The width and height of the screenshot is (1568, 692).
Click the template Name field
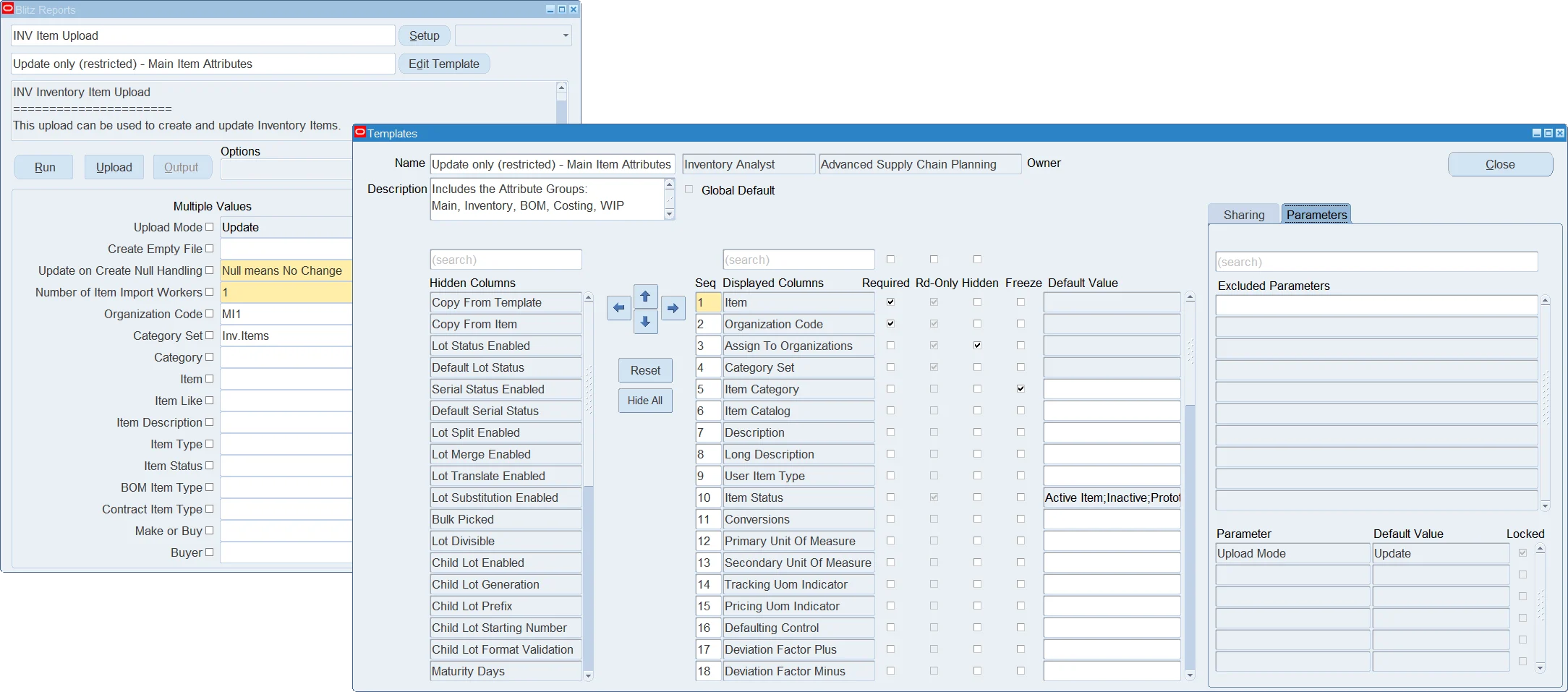(x=553, y=164)
